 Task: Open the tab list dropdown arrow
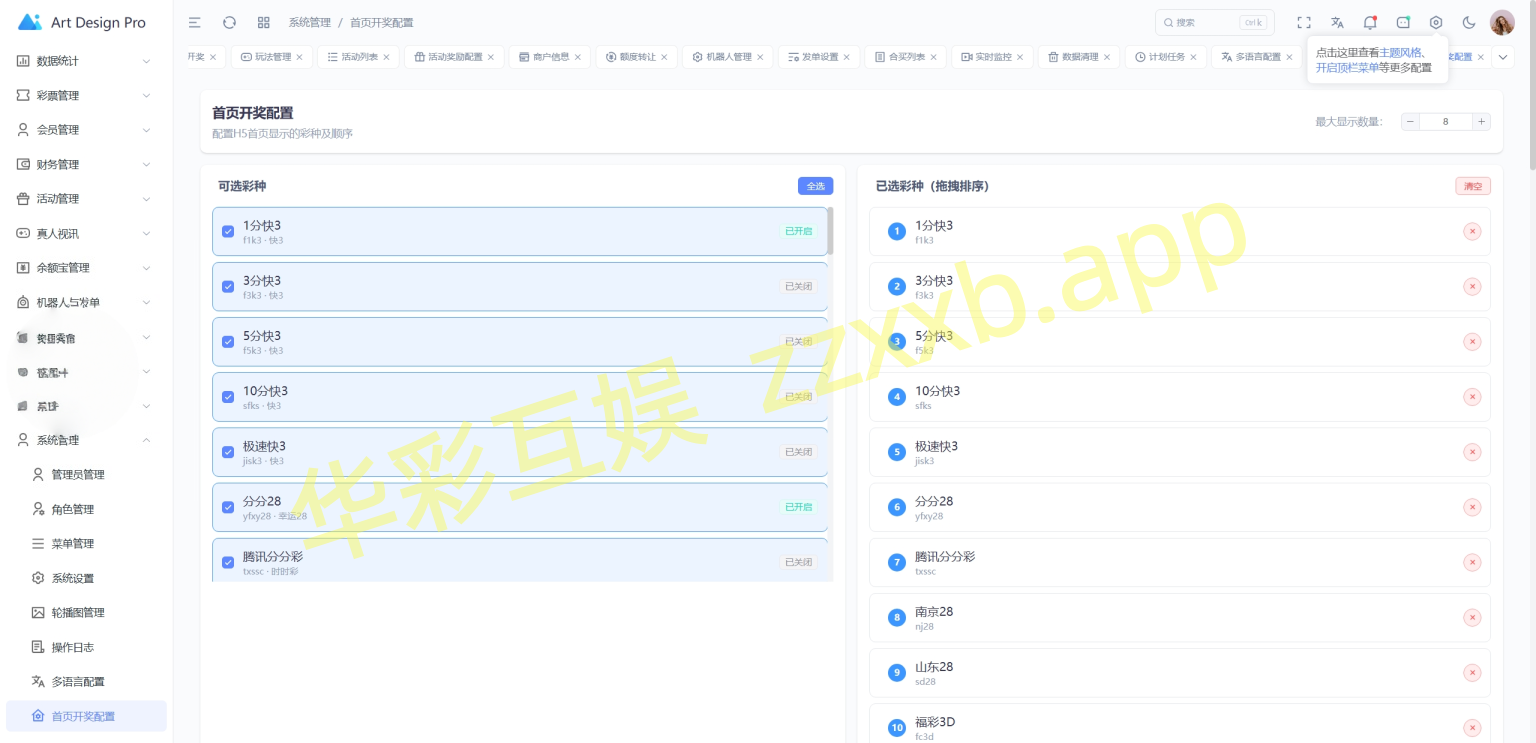1503,57
